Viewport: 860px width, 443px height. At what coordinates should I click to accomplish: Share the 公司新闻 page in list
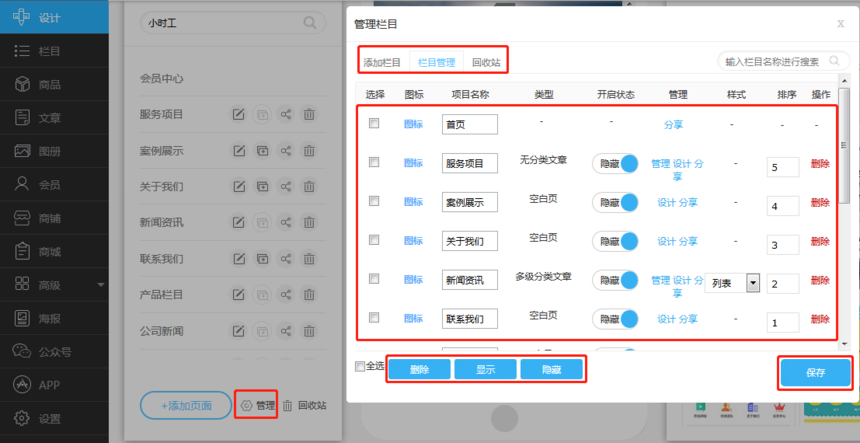[x=286, y=331]
